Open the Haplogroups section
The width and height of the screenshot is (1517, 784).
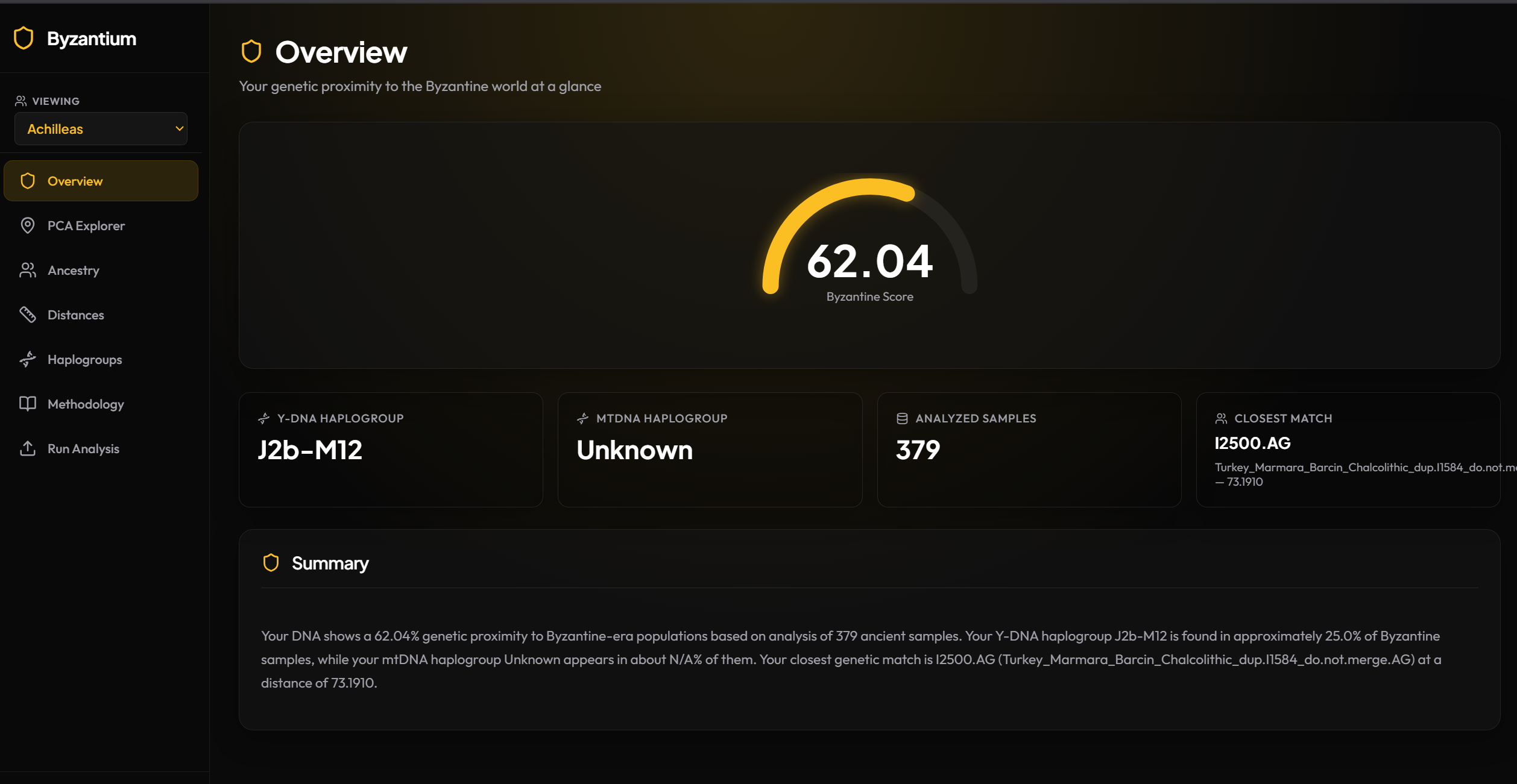[x=84, y=359]
